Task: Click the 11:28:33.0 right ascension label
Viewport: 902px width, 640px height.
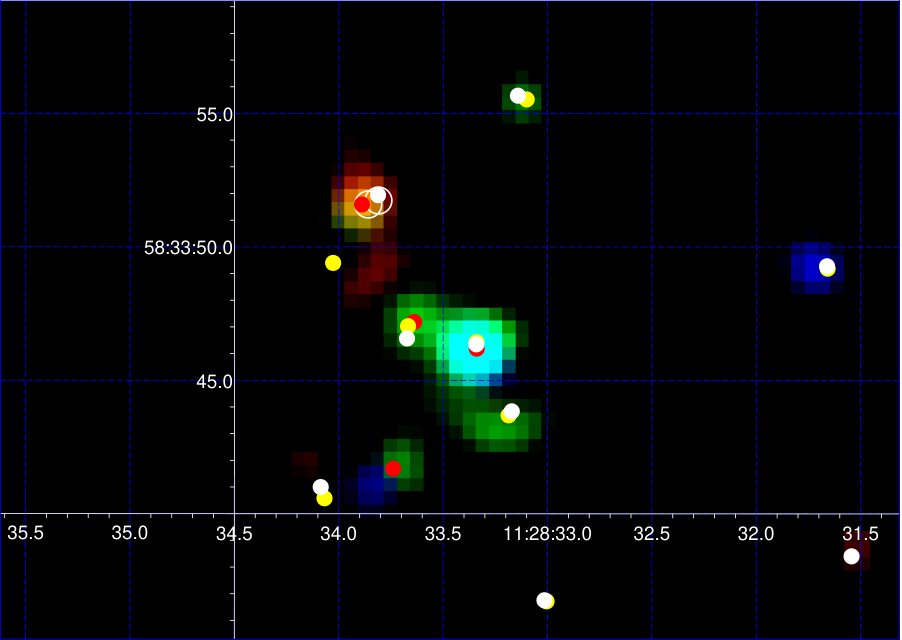Action: point(548,535)
